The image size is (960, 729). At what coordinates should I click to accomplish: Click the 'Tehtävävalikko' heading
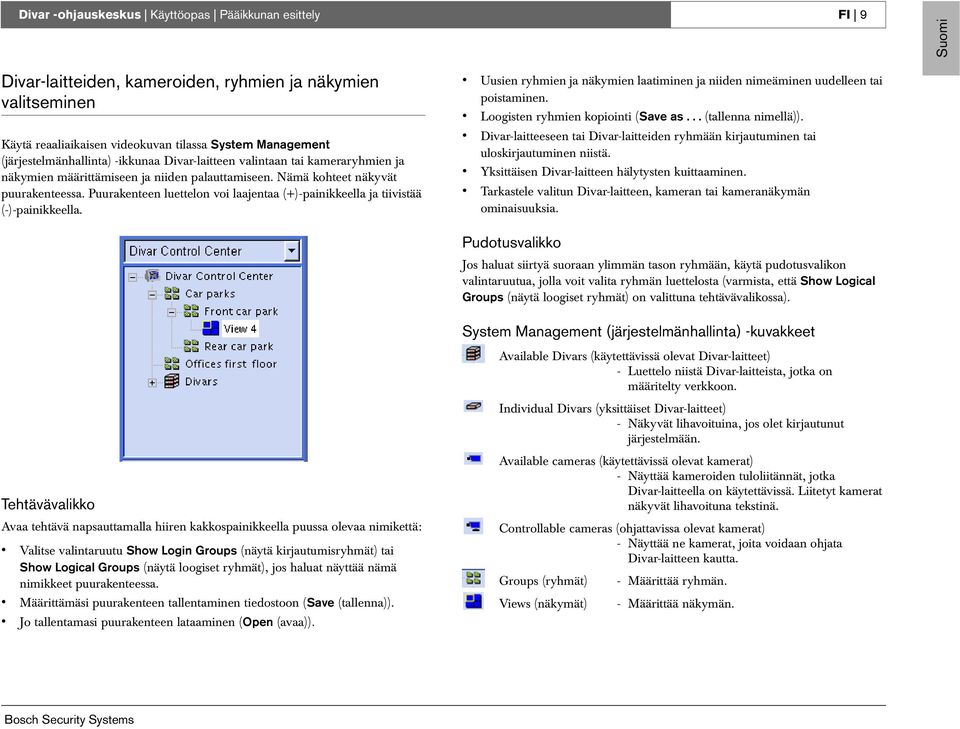[x=48, y=504]
